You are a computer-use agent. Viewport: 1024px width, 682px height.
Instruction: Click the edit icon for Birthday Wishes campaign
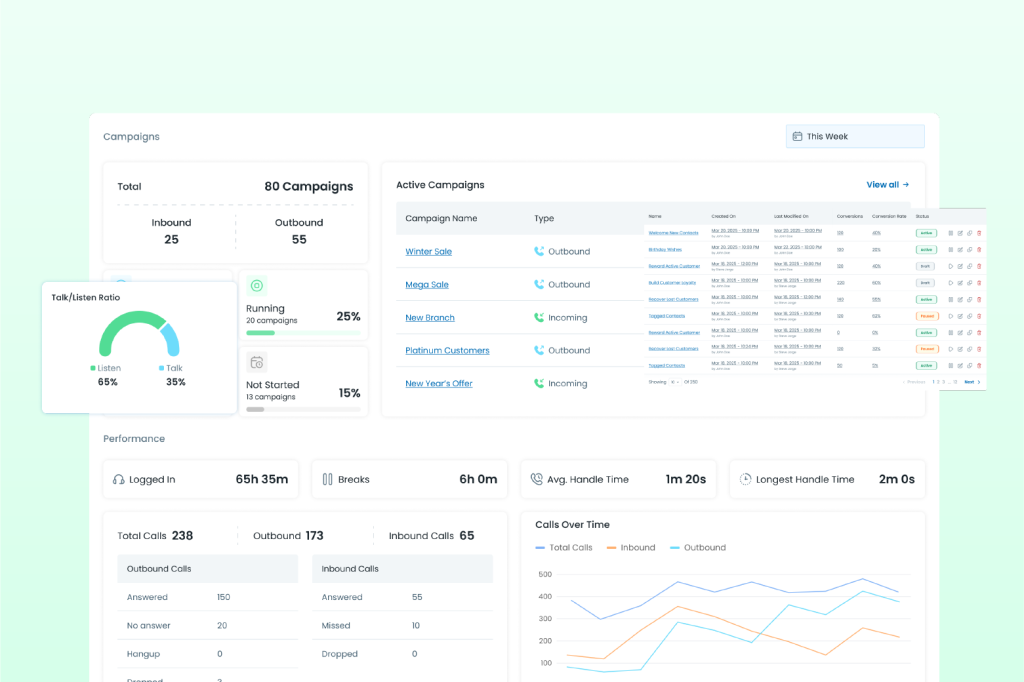pos(959,250)
